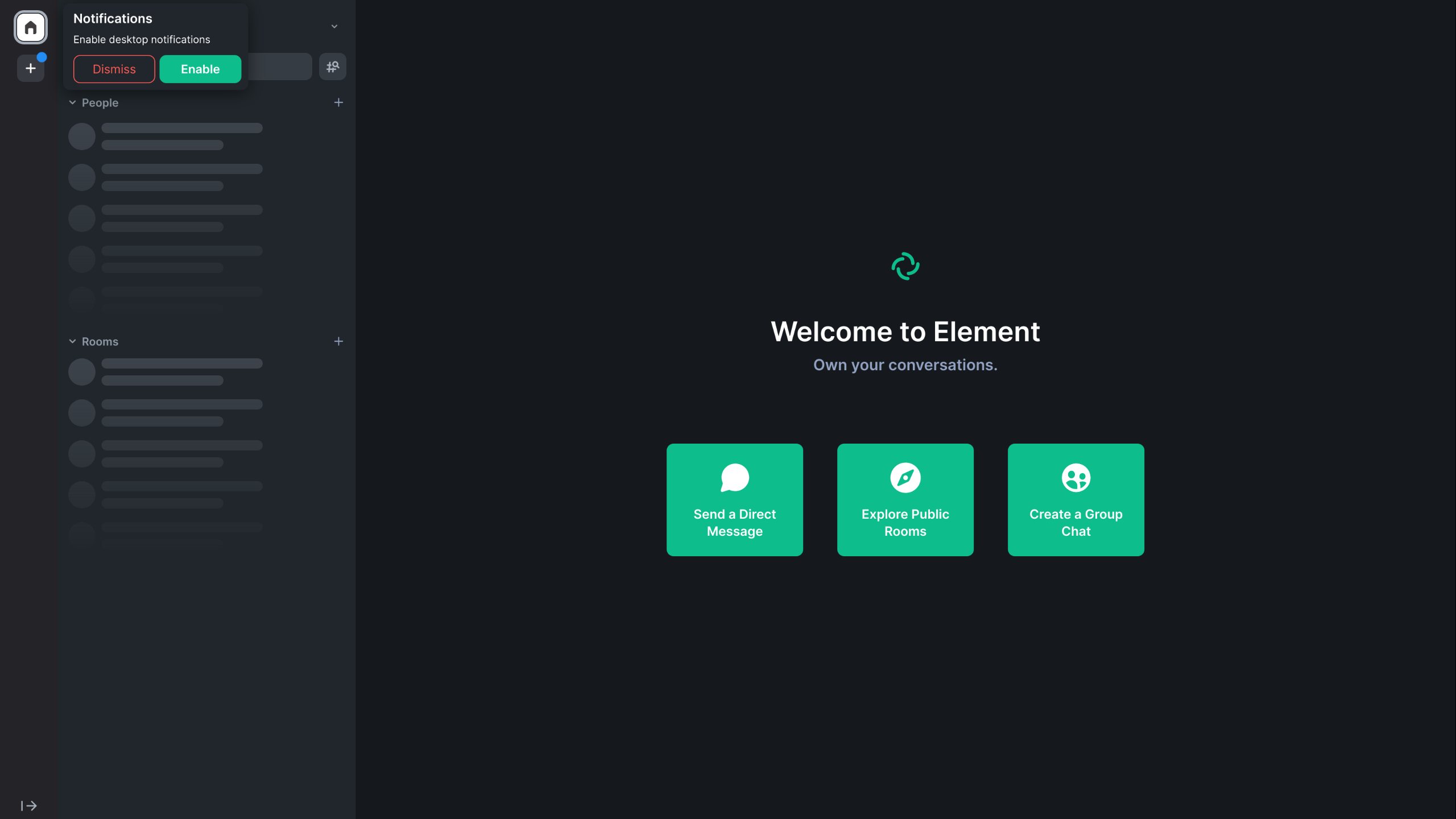Open Explore Public Rooms
The height and width of the screenshot is (819, 1456).
(x=905, y=500)
